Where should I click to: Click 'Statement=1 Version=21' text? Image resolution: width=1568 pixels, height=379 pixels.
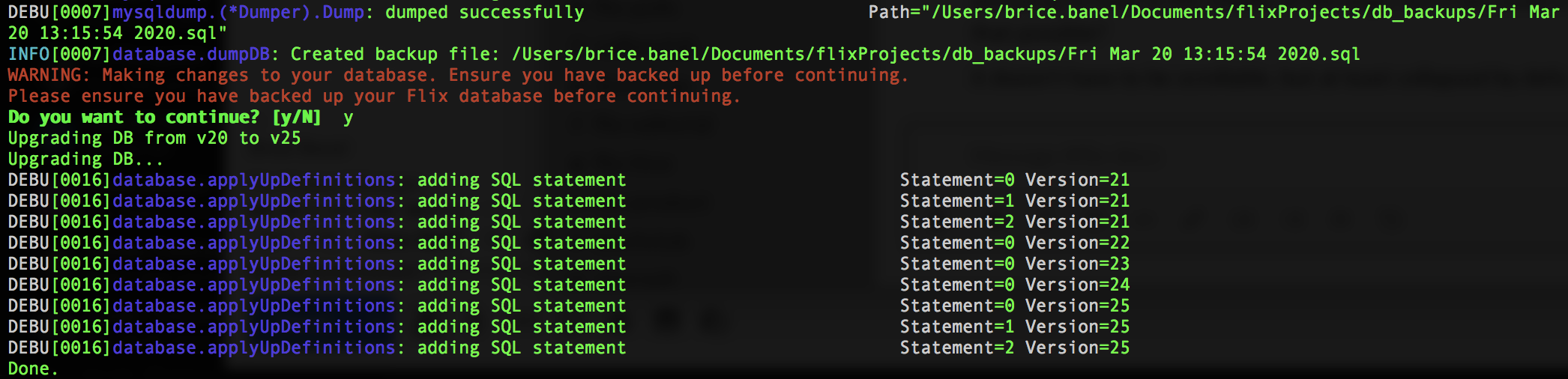[1014, 201]
